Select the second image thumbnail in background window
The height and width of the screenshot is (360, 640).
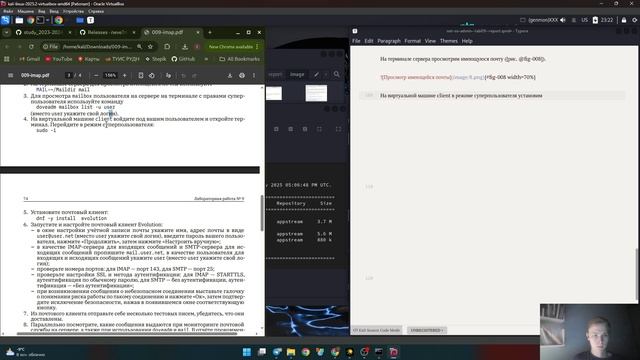[x=316, y=93]
